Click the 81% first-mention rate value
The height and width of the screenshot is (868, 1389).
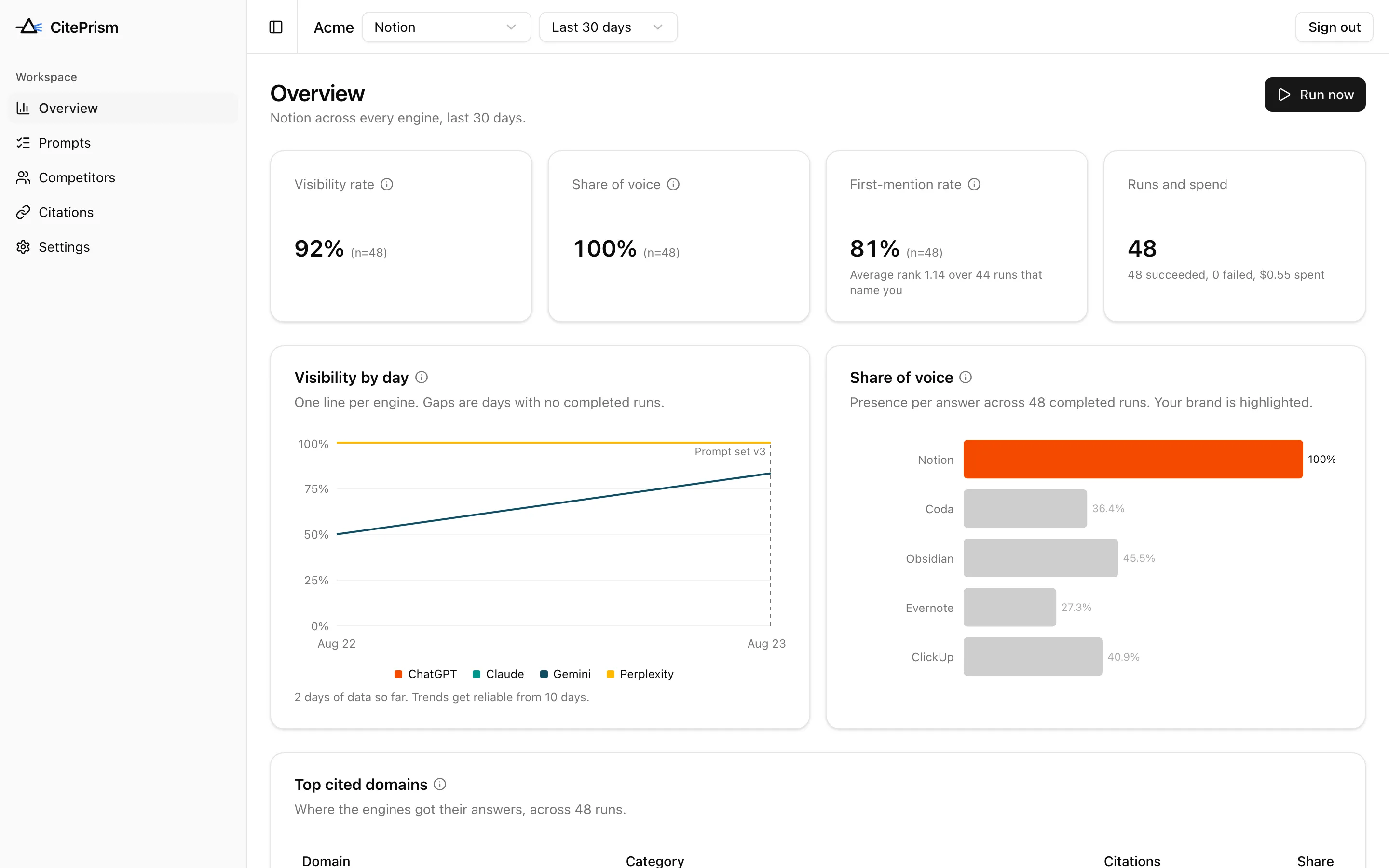(875, 248)
